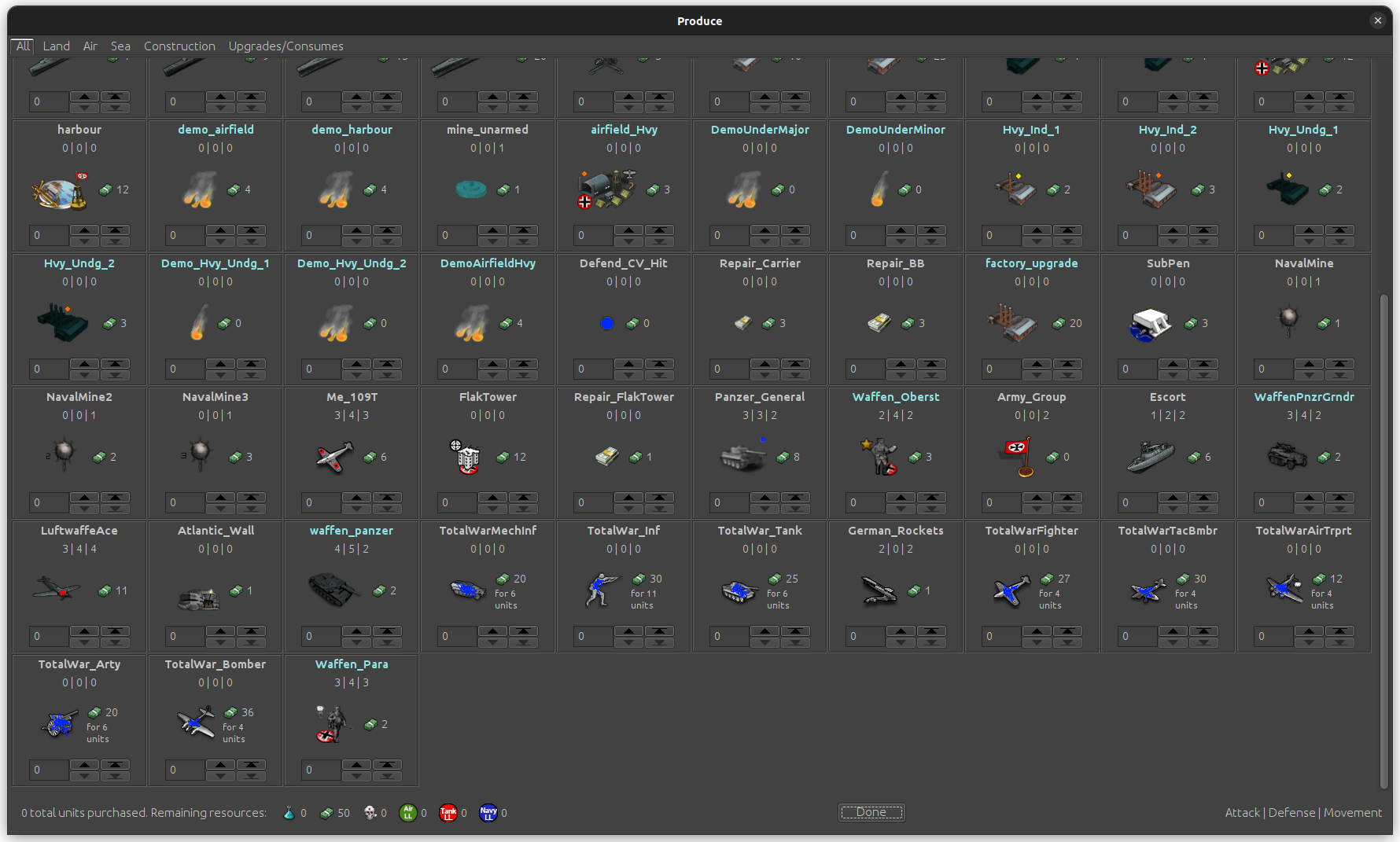This screenshot has width=1400, height=842.
Task: Click the Navy LL resource icon
Action: tap(488, 813)
